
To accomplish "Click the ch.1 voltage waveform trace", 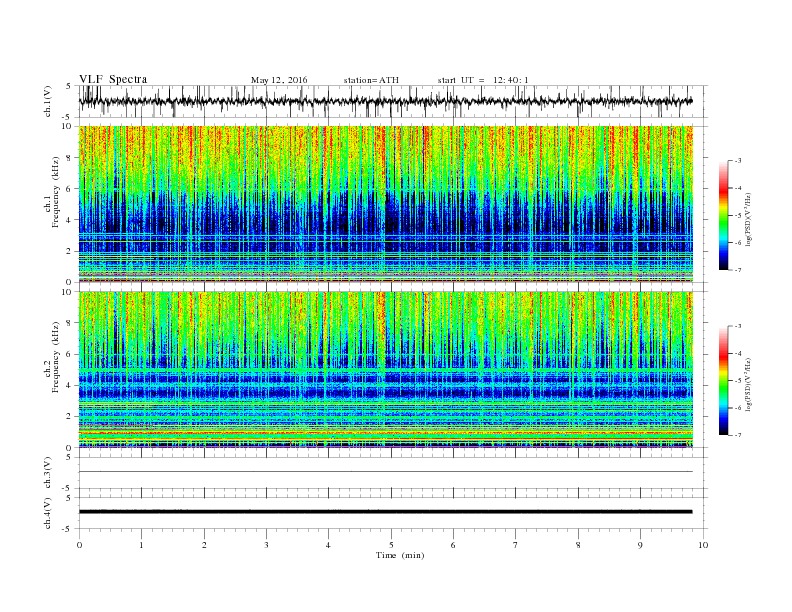I will click(385, 101).
